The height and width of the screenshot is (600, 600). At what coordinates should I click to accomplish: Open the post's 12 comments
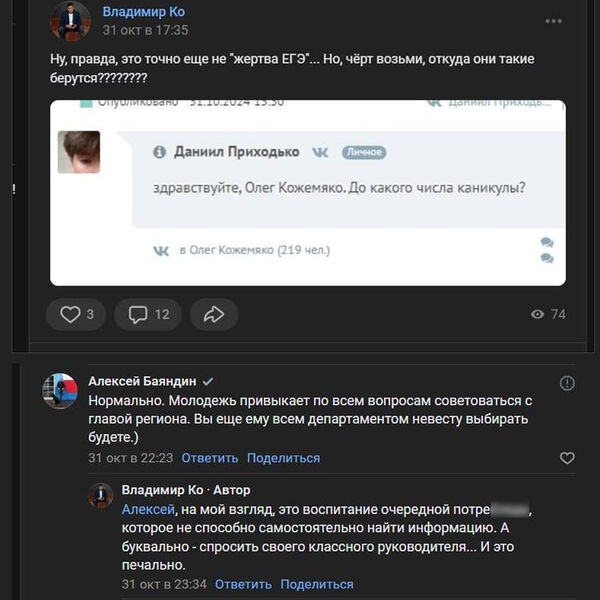tap(148, 314)
